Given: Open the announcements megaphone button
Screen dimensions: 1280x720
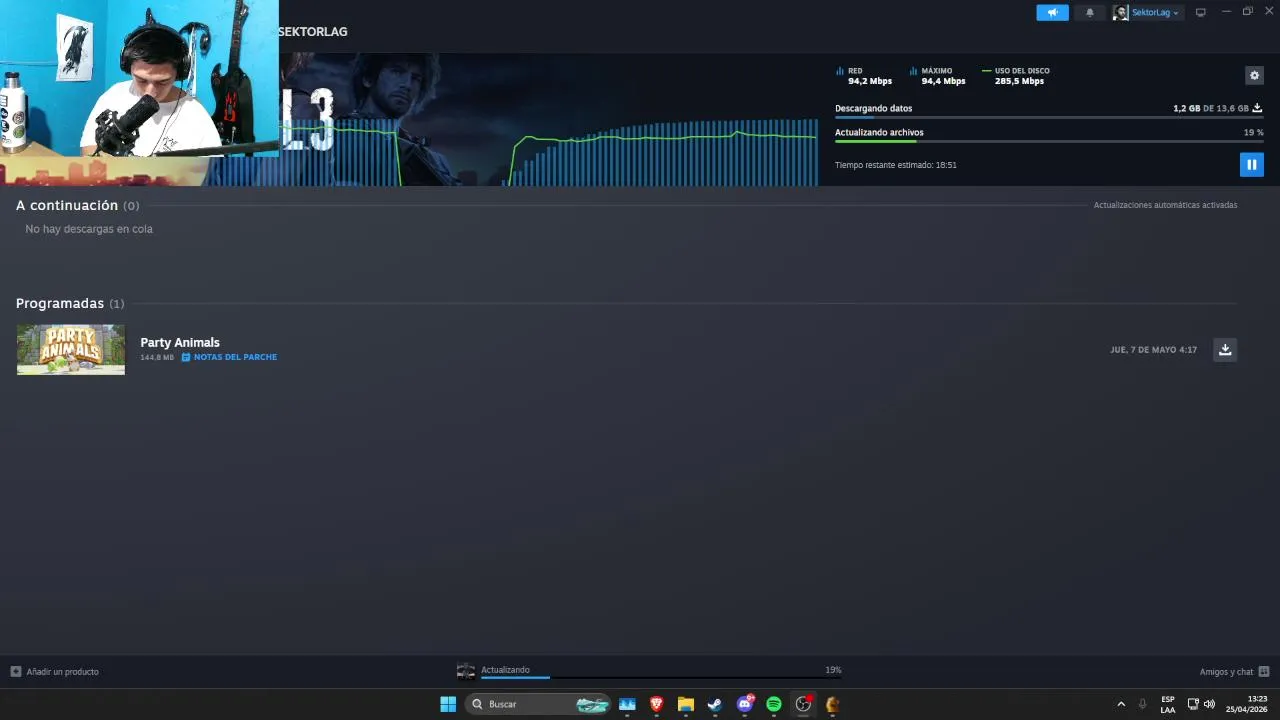Looking at the screenshot, I should pyautogui.click(x=1052, y=12).
